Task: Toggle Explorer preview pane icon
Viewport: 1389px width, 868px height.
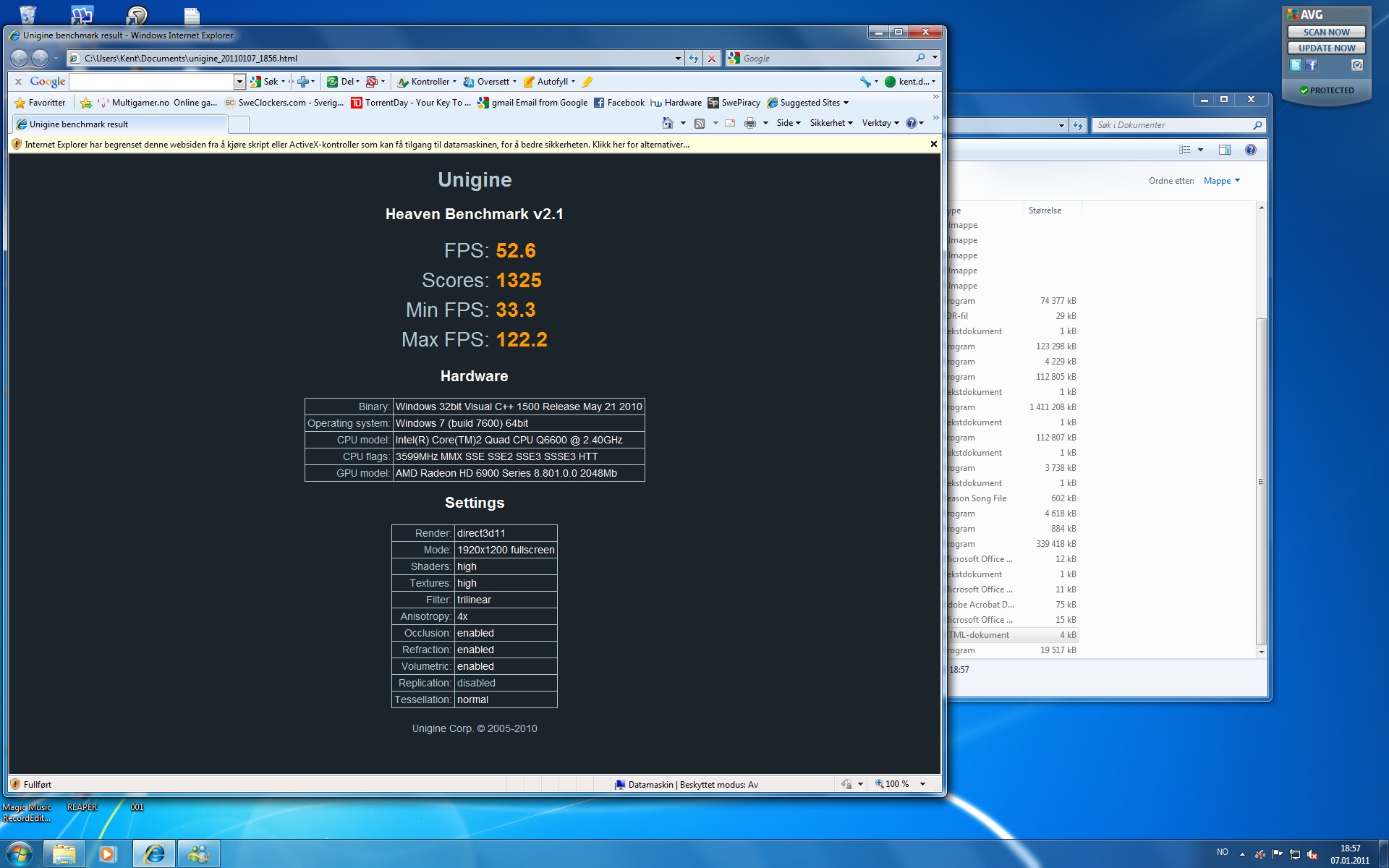Action: (1225, 150)
